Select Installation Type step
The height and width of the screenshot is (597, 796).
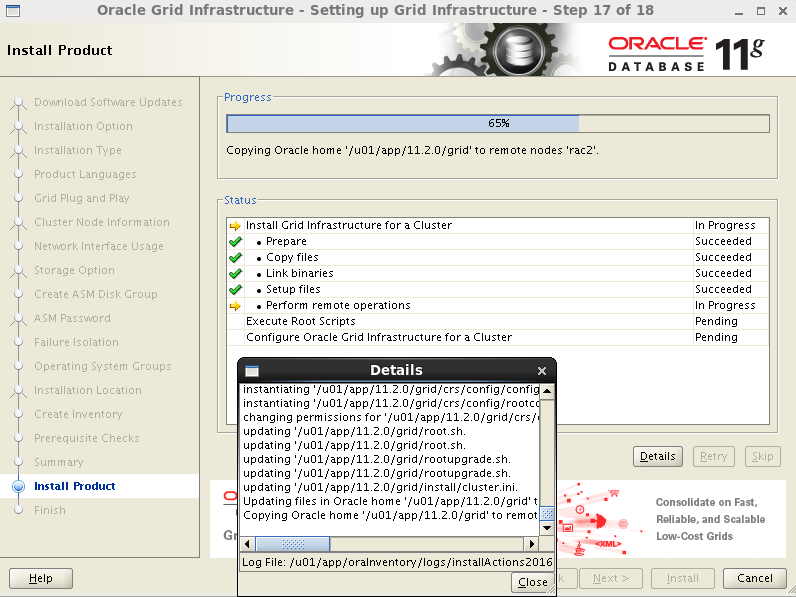[x=78, y=150]
